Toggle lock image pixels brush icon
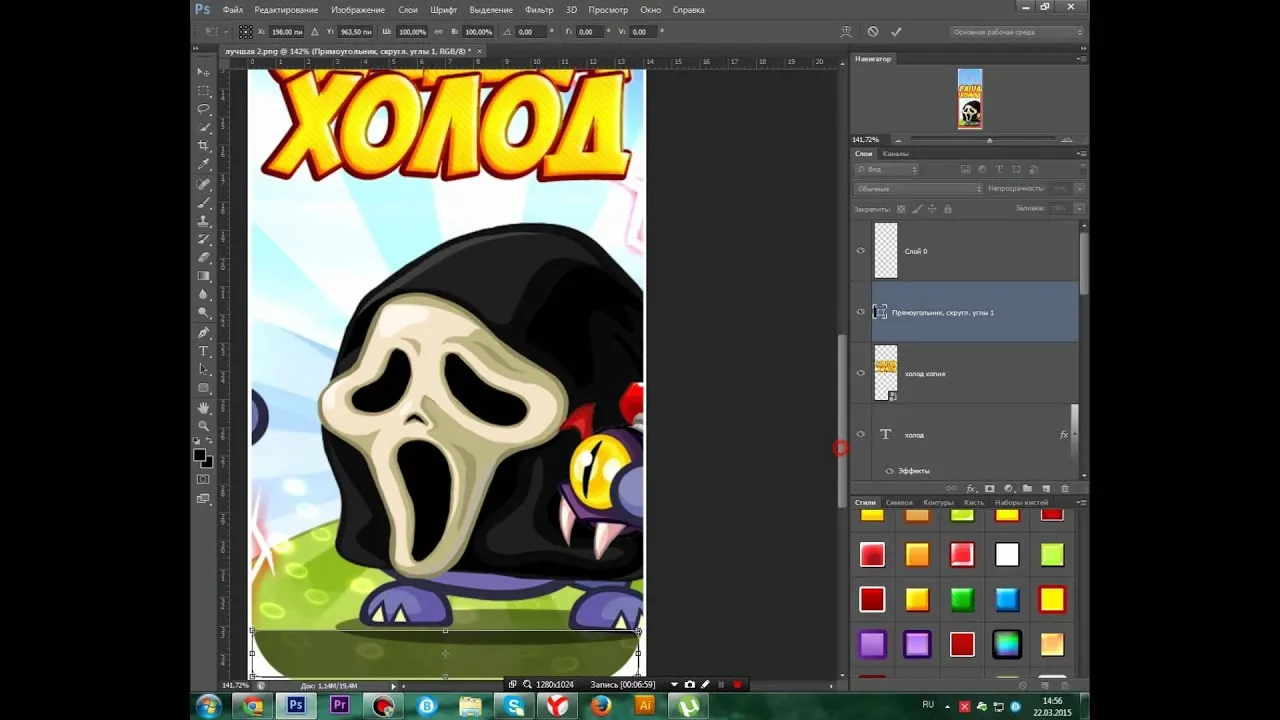The width and height of the screenshot is (1280, 720). click(x=917, y=209)
